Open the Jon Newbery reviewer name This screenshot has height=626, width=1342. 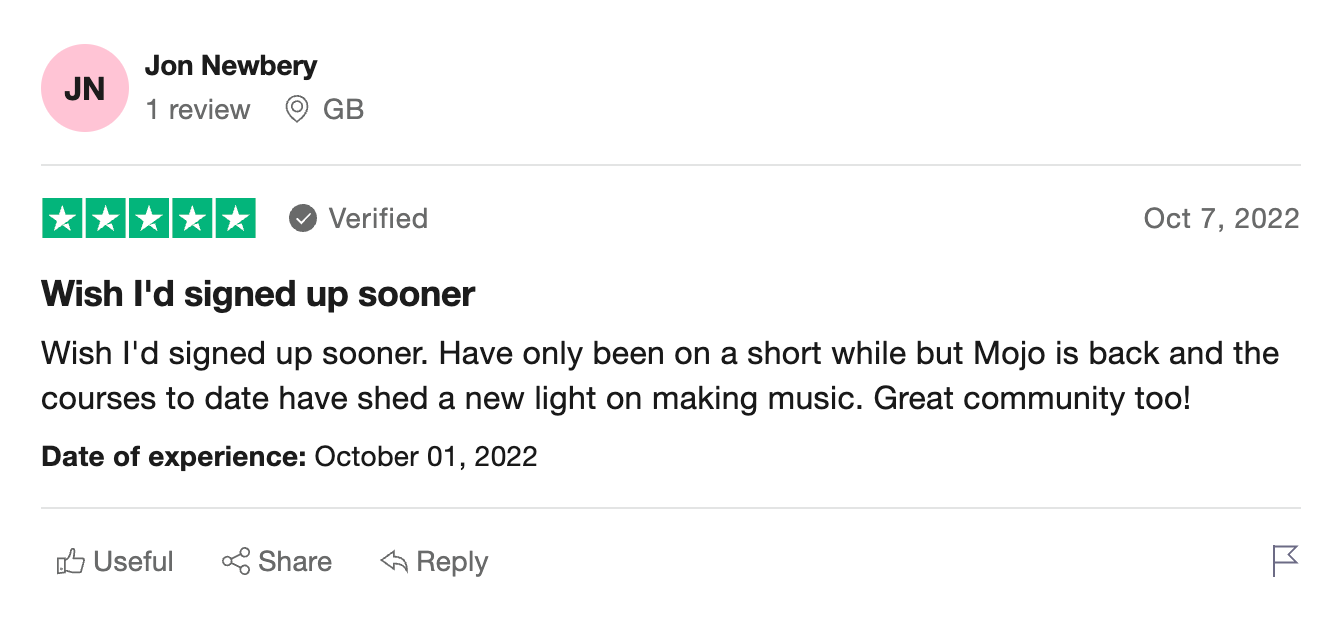tap(231, 66)
